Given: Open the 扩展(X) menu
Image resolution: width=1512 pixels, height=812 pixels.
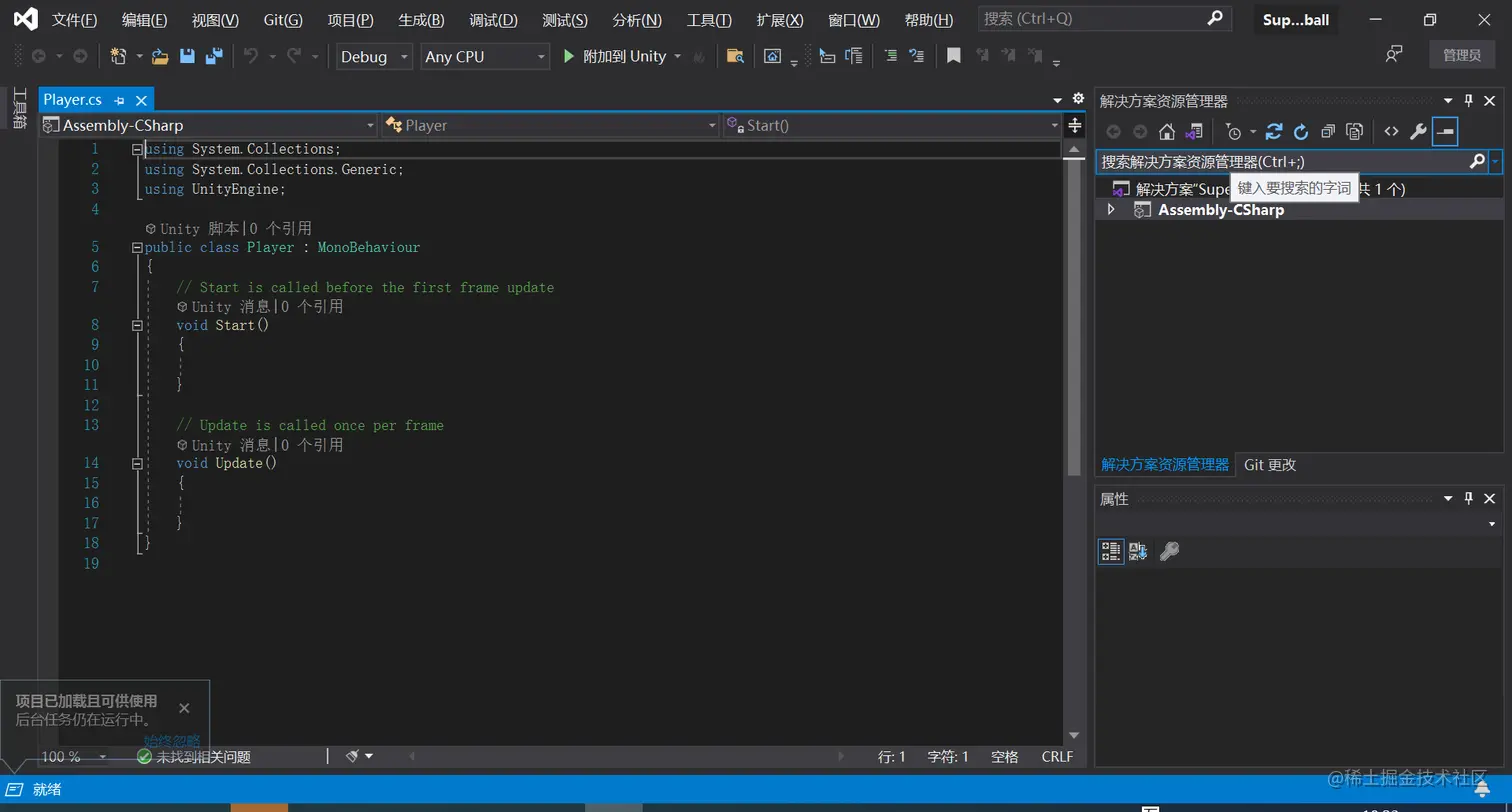Looking at the screenshot, I should click(780, 20).
